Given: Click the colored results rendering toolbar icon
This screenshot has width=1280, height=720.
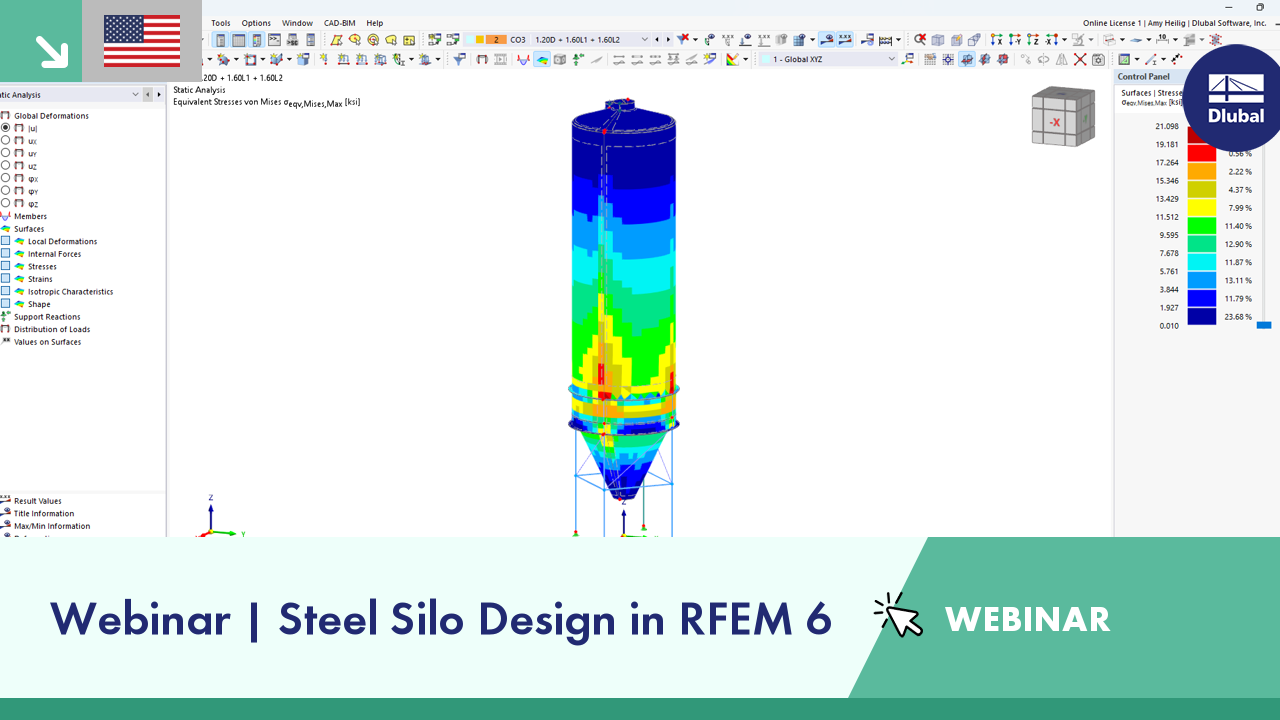Looking at the screenshot, I should click(543, 58).
